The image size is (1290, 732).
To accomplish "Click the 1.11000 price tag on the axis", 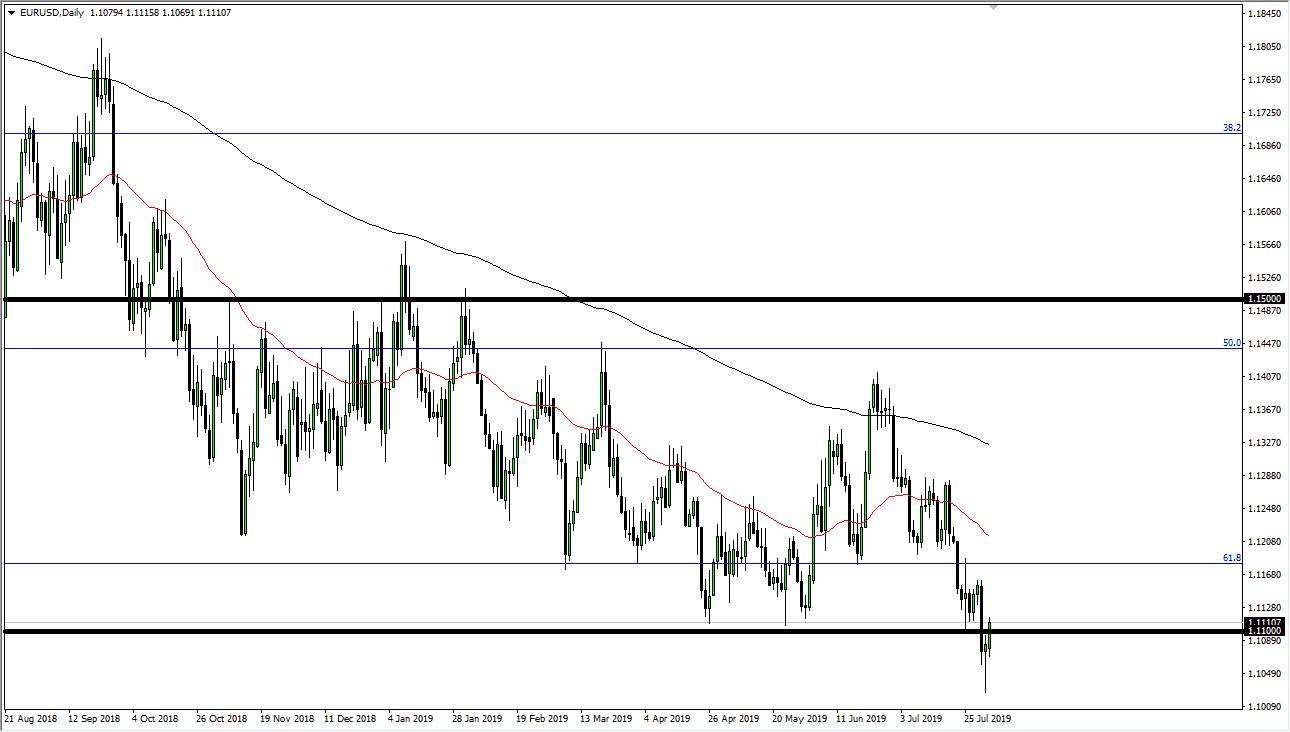I will point(1264,631).
